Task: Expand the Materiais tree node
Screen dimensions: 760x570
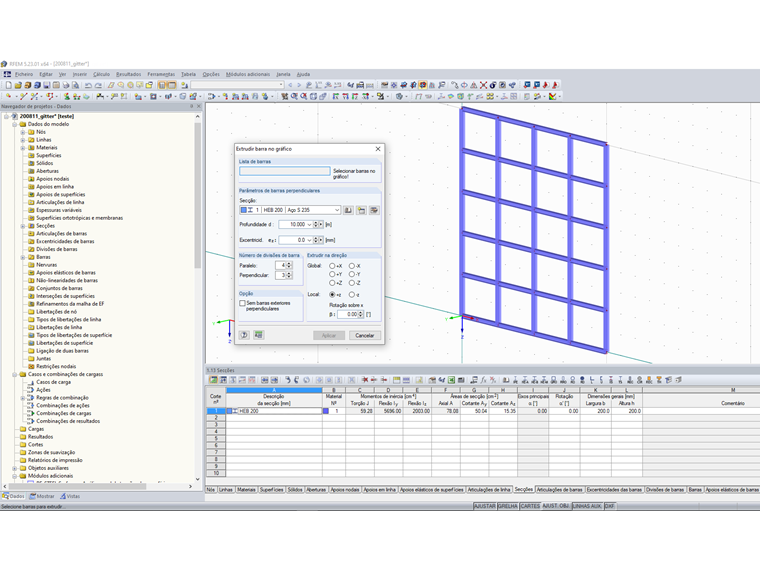Action: pos(23,147)
